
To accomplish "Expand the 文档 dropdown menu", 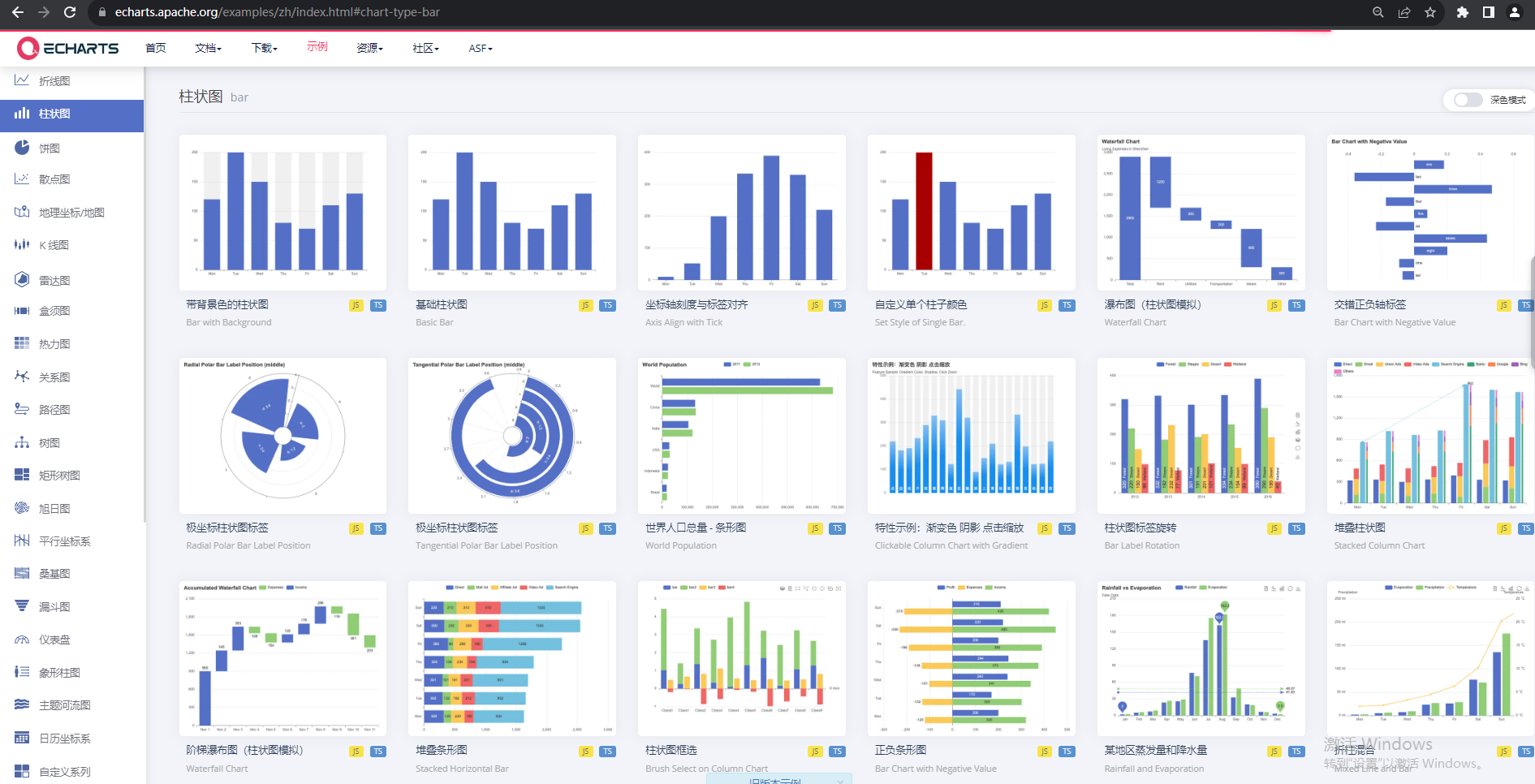I will (x=208, y=48).
